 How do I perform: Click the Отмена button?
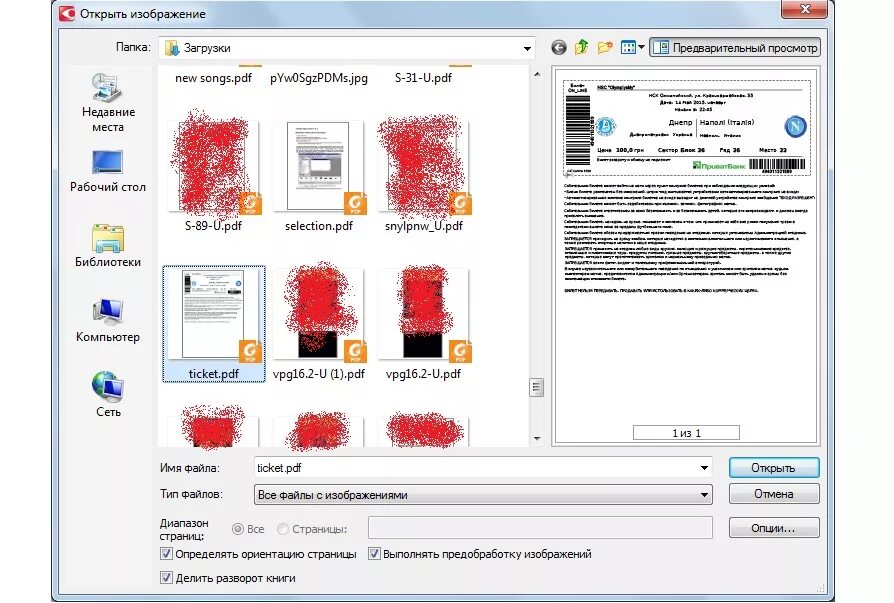point(774,494)
